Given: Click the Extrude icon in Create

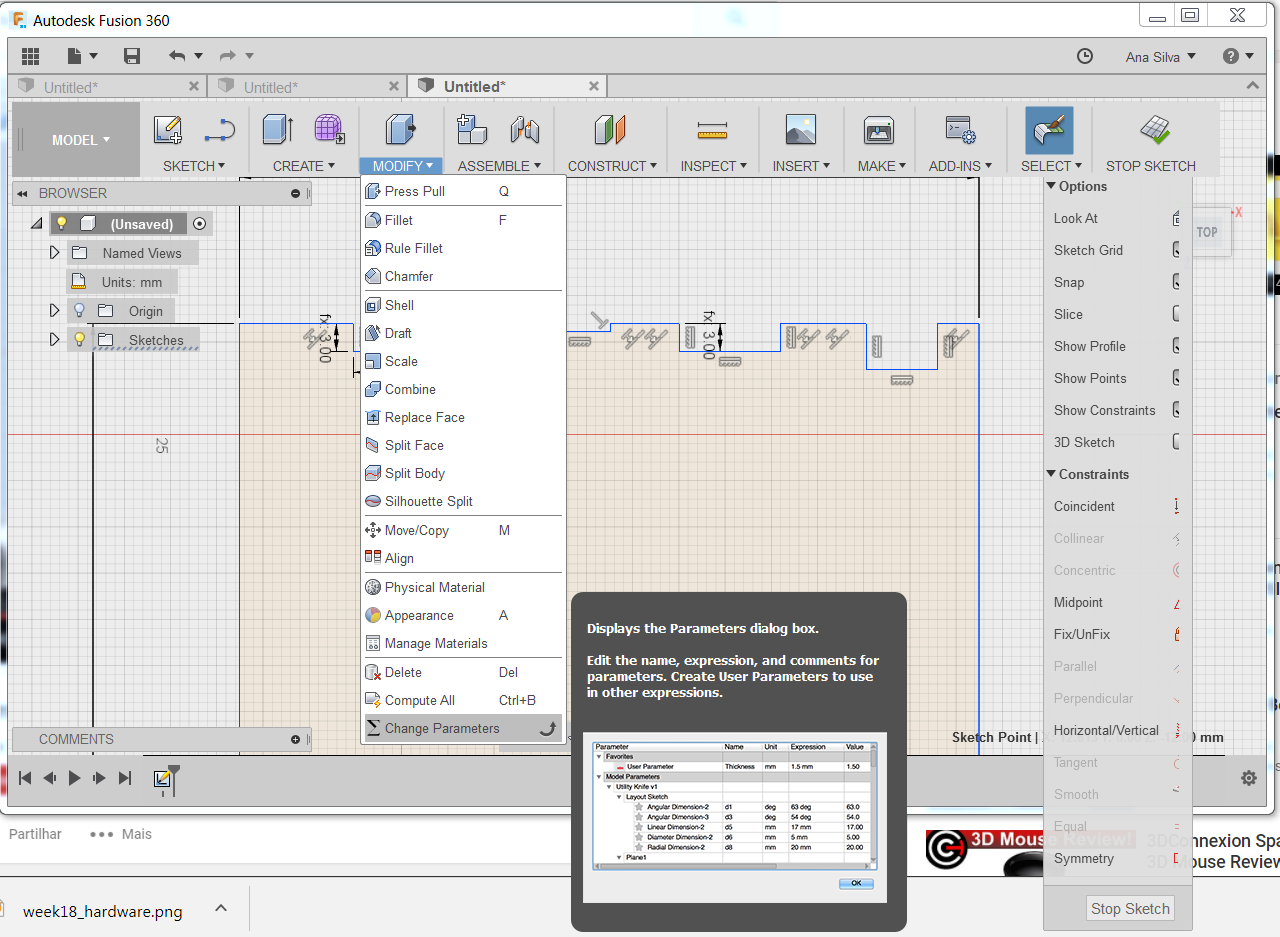Looking at the screenshot, I should [x=277, y=130].
